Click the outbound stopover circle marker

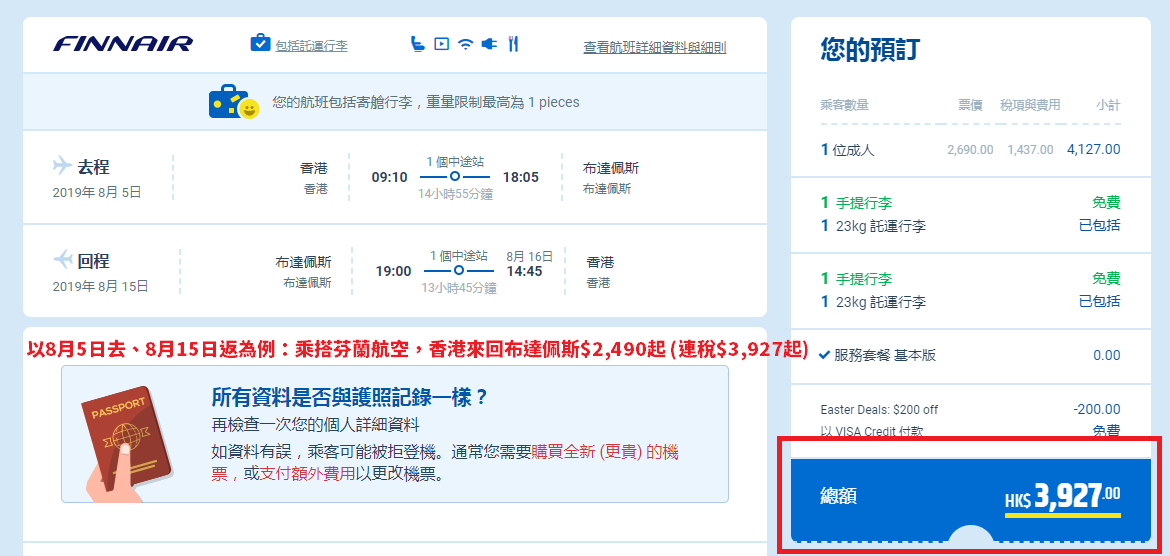454,177
